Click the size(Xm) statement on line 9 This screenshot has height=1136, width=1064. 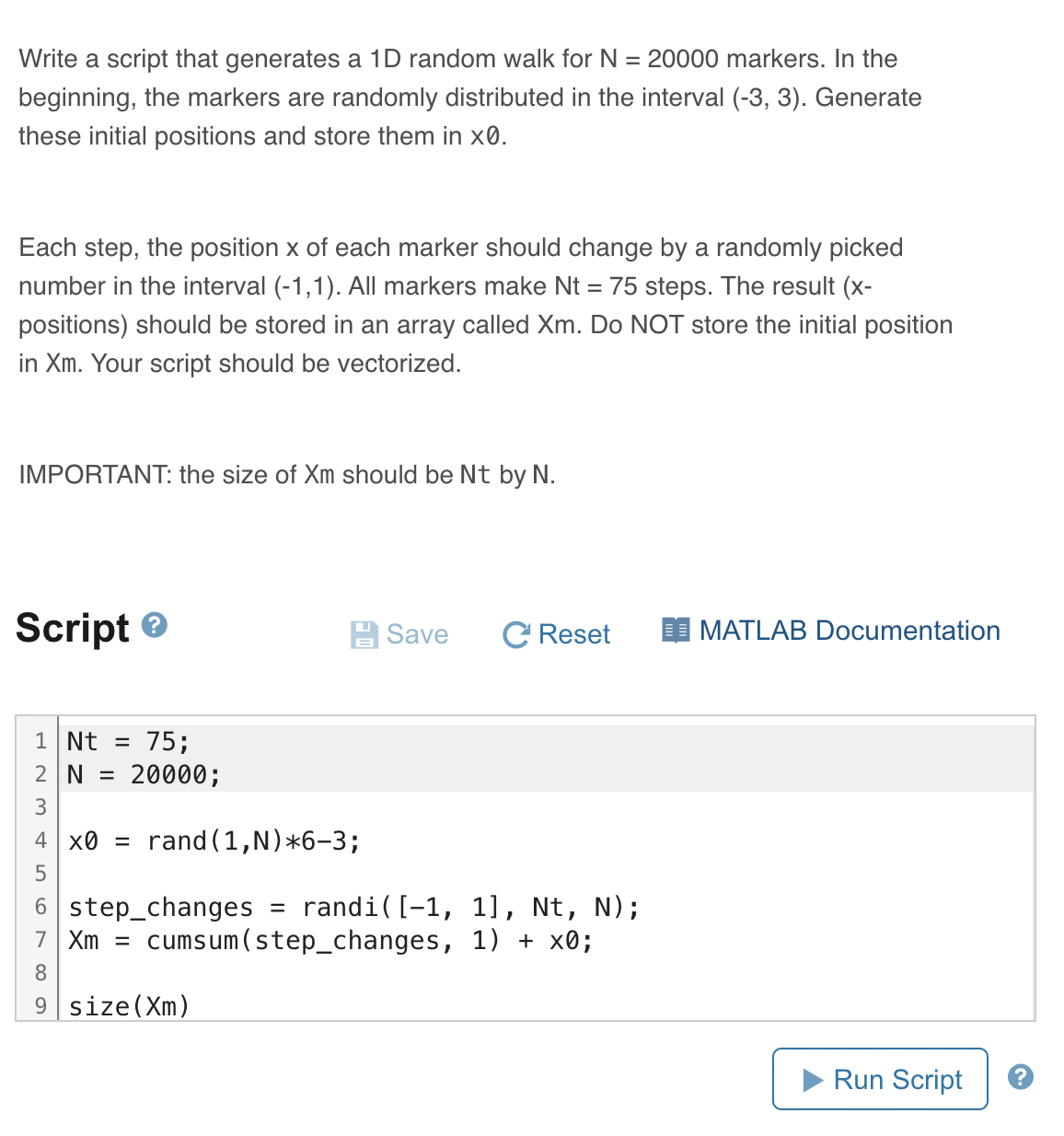[128, 1005]
